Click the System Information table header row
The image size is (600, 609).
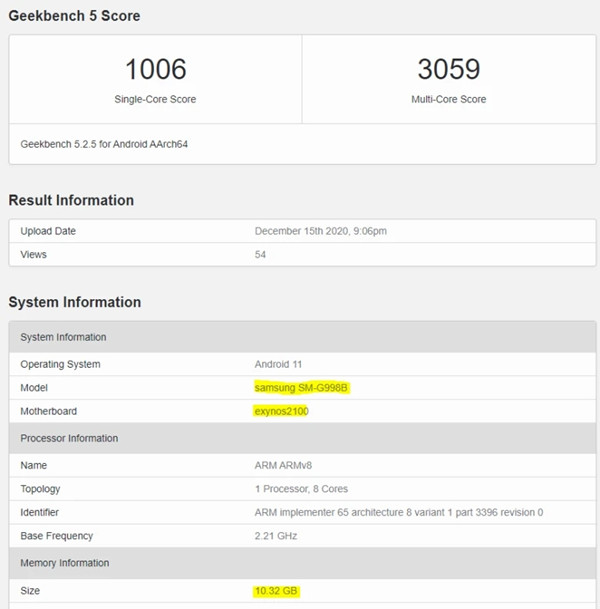point(303,337)
